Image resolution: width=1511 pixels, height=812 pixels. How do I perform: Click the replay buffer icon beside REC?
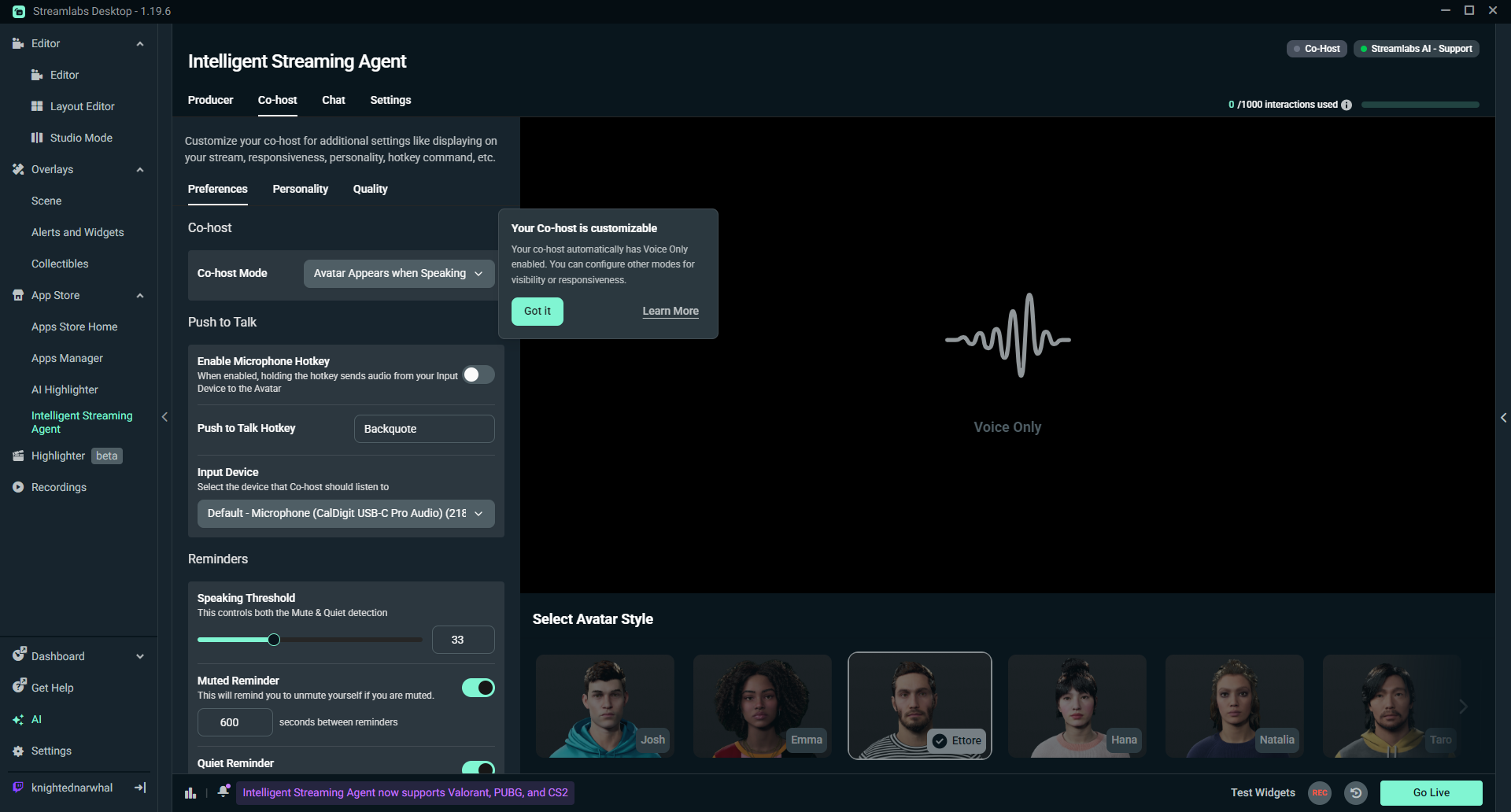[x=1356, y=793]
